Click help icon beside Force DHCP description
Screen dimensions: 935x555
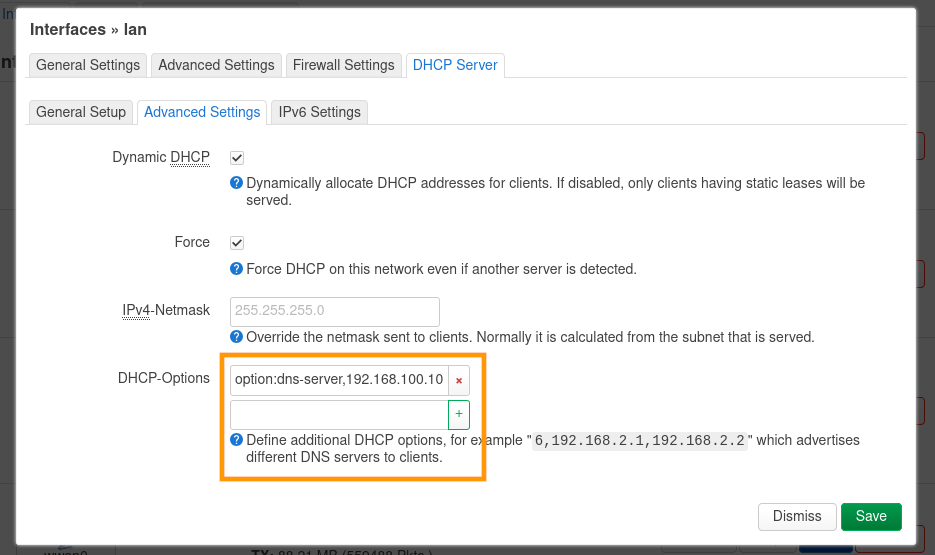pyautogui.click(x=237, y=268)
